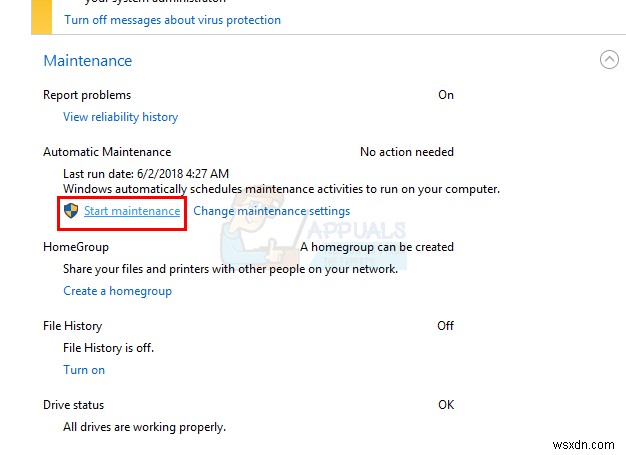This screenshot has height=455, width=626.
Task: Click the Report problems label
Action: [87, 95]
